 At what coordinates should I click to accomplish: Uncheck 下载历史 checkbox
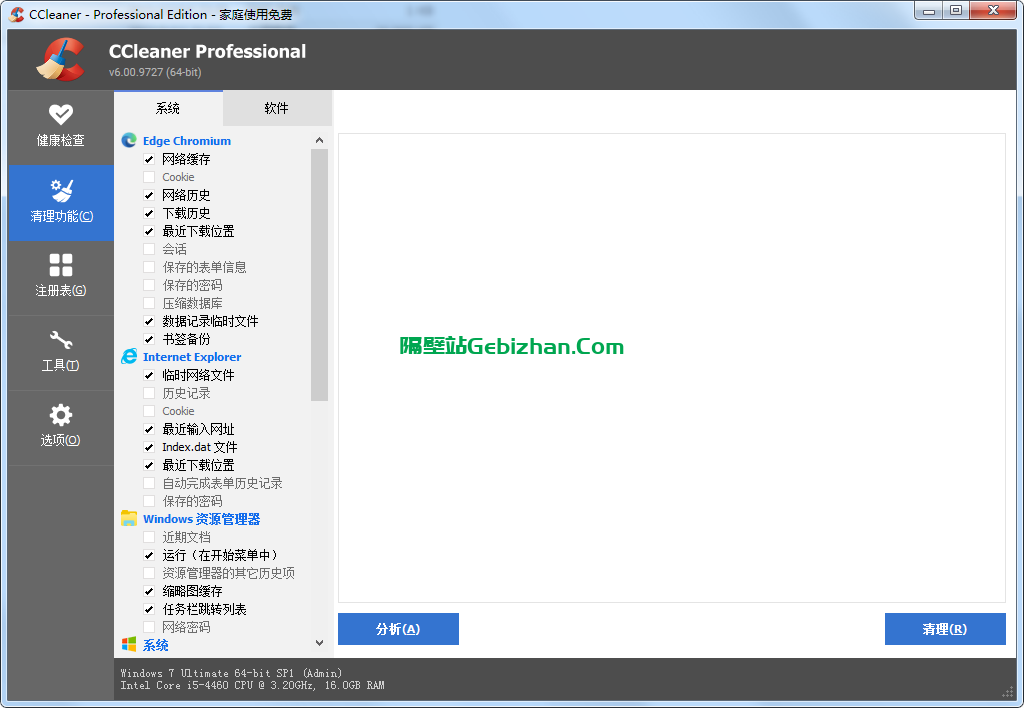click(149, 214)
